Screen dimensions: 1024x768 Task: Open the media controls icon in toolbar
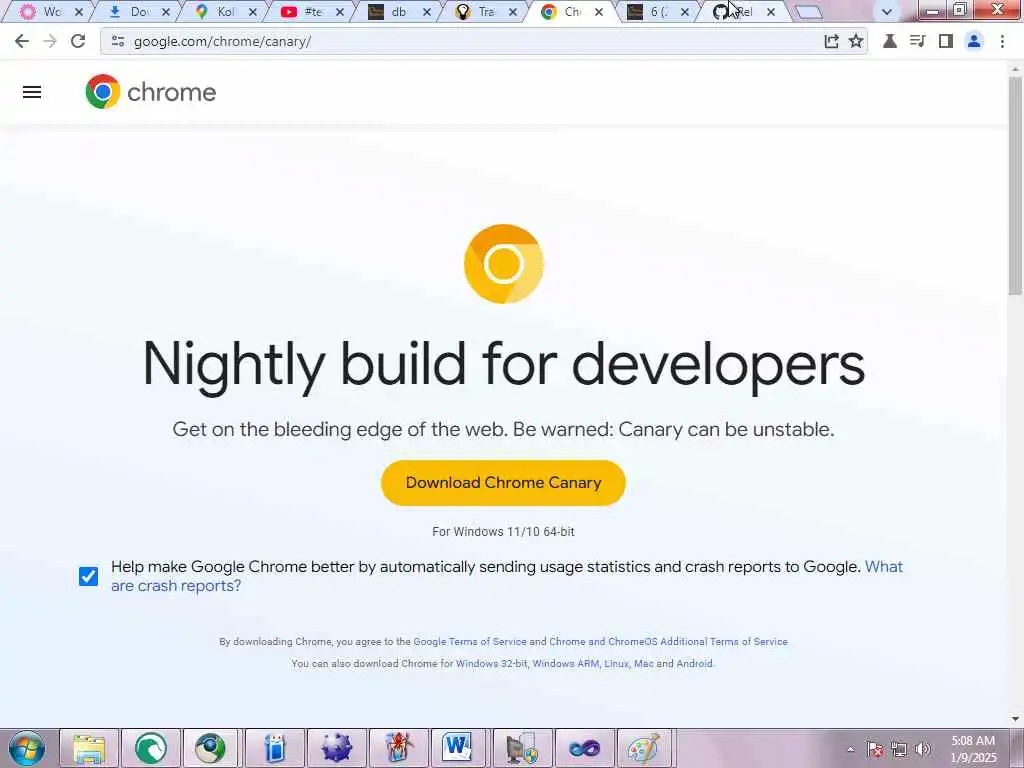(x=918, y=41)
